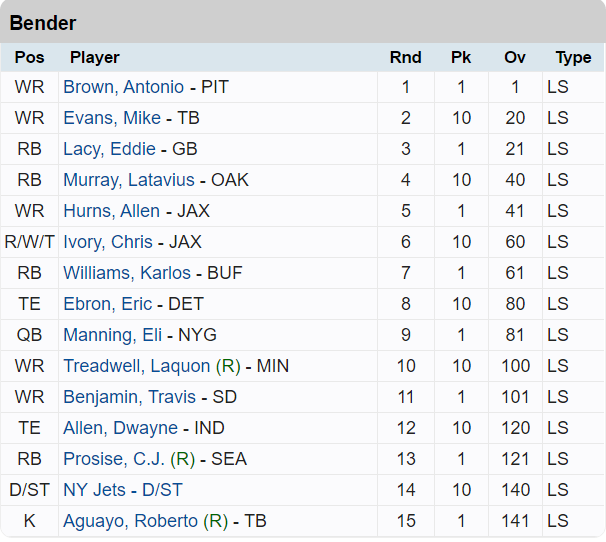Open Karlos Williams player link
This screenshot has height=542, width=606.
coord(128,273)
